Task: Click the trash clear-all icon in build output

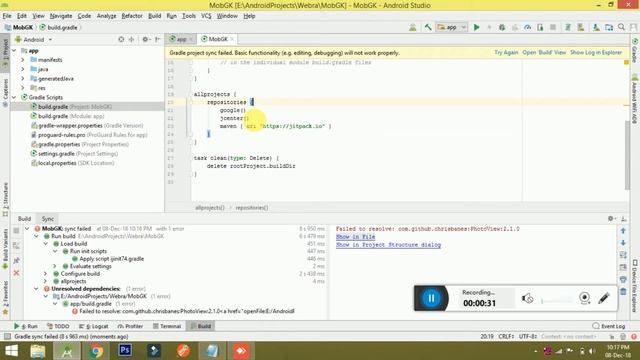Action: (x=623, y=291)
